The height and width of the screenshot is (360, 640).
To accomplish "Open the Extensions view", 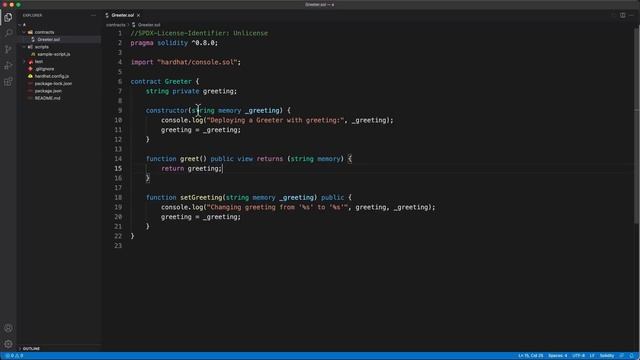I will pos(8,82).
